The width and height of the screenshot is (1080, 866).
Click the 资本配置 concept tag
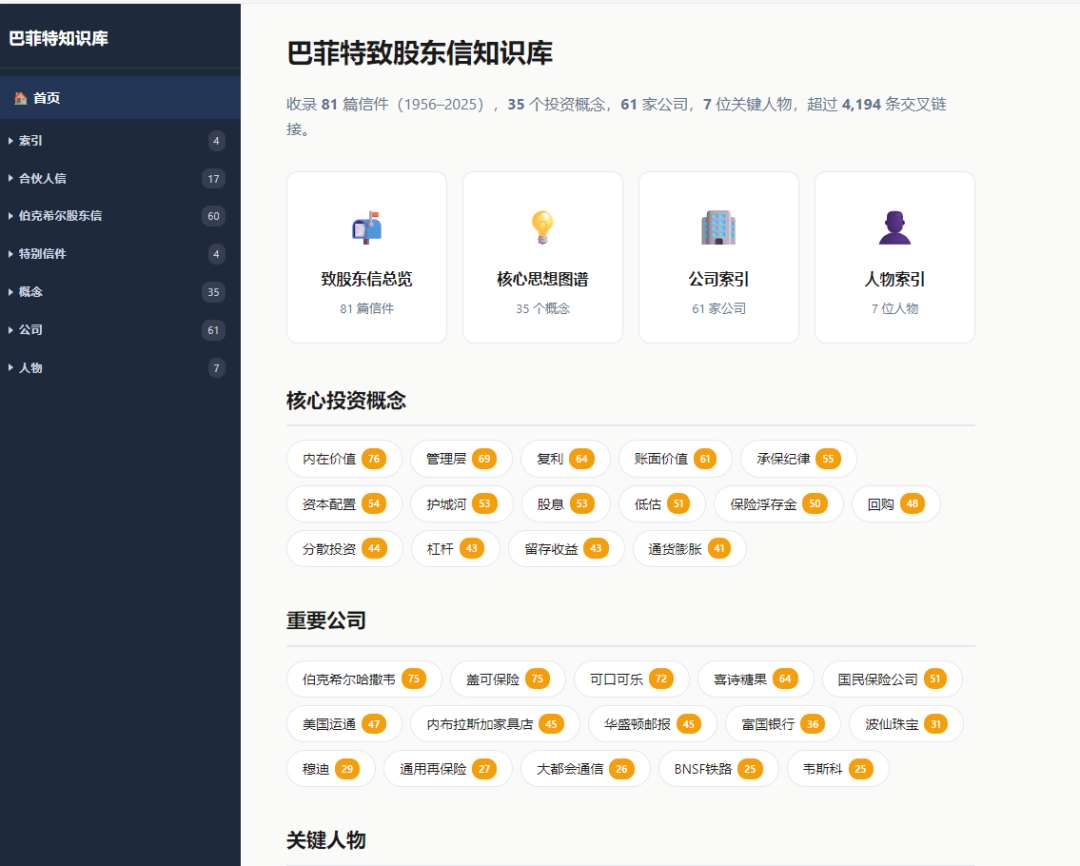tap(344, 504)
